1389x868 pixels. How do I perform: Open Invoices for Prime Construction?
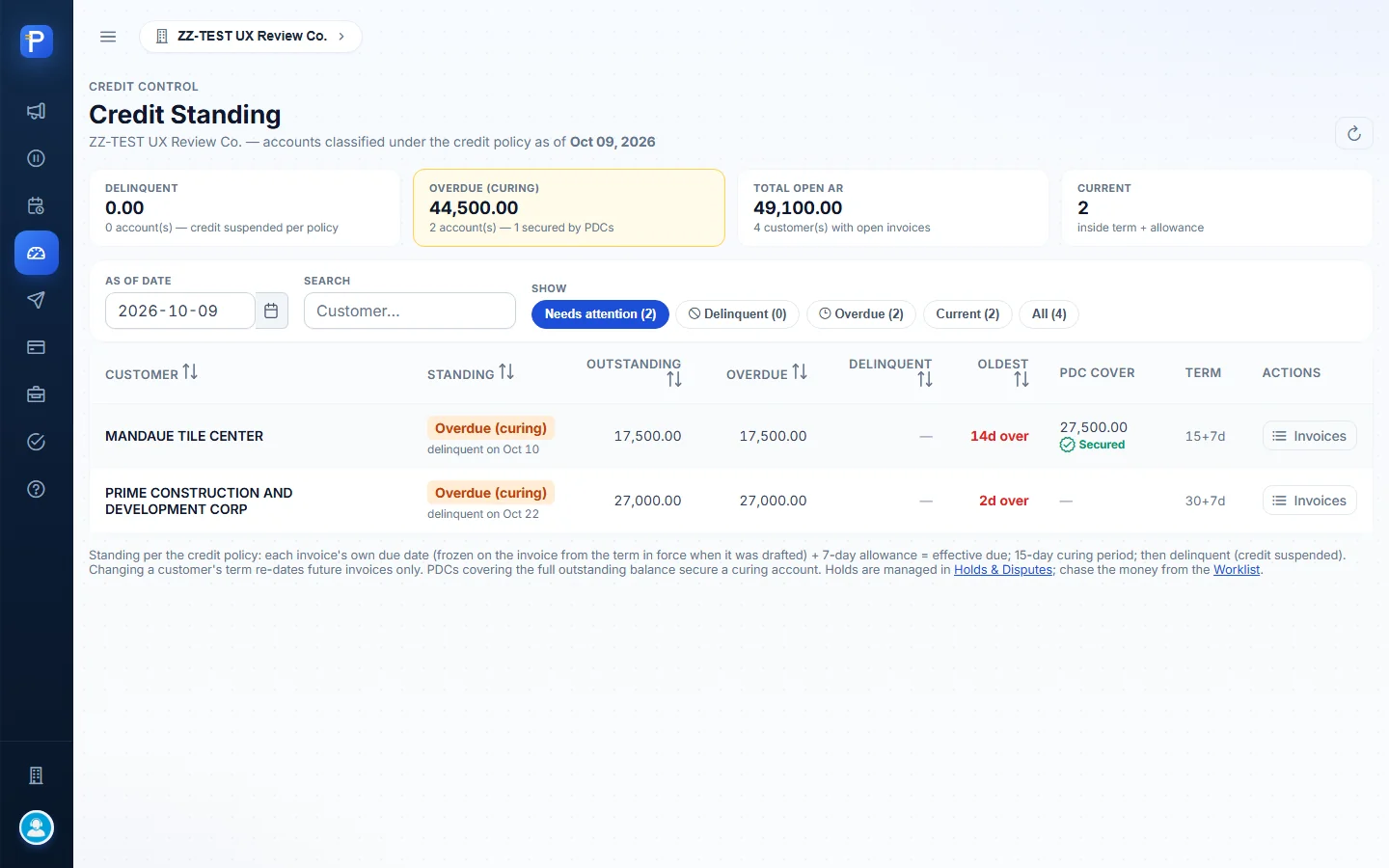(x=1309, y=501)
